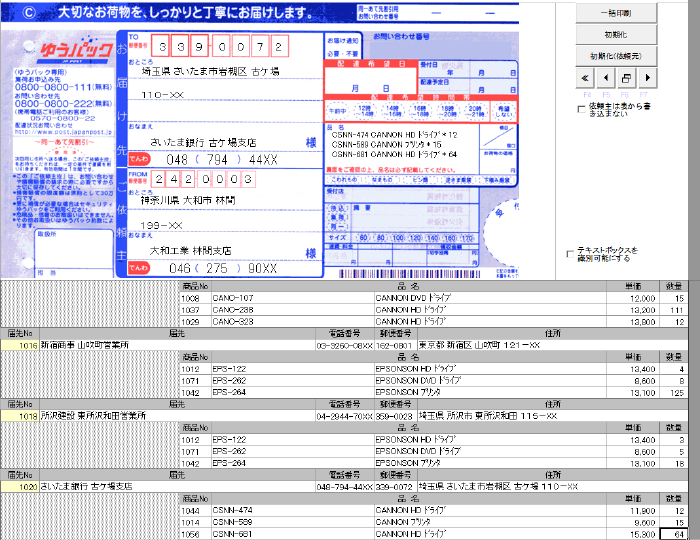The height and width of the screenshot is (540, 700).
Task: Select product number cell 1056
Action: pos(196,534)
